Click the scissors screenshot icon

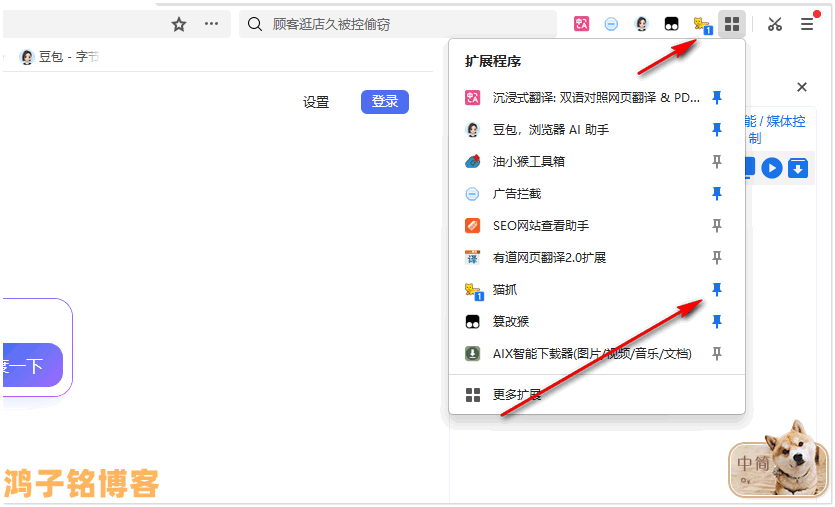point(774,24)
